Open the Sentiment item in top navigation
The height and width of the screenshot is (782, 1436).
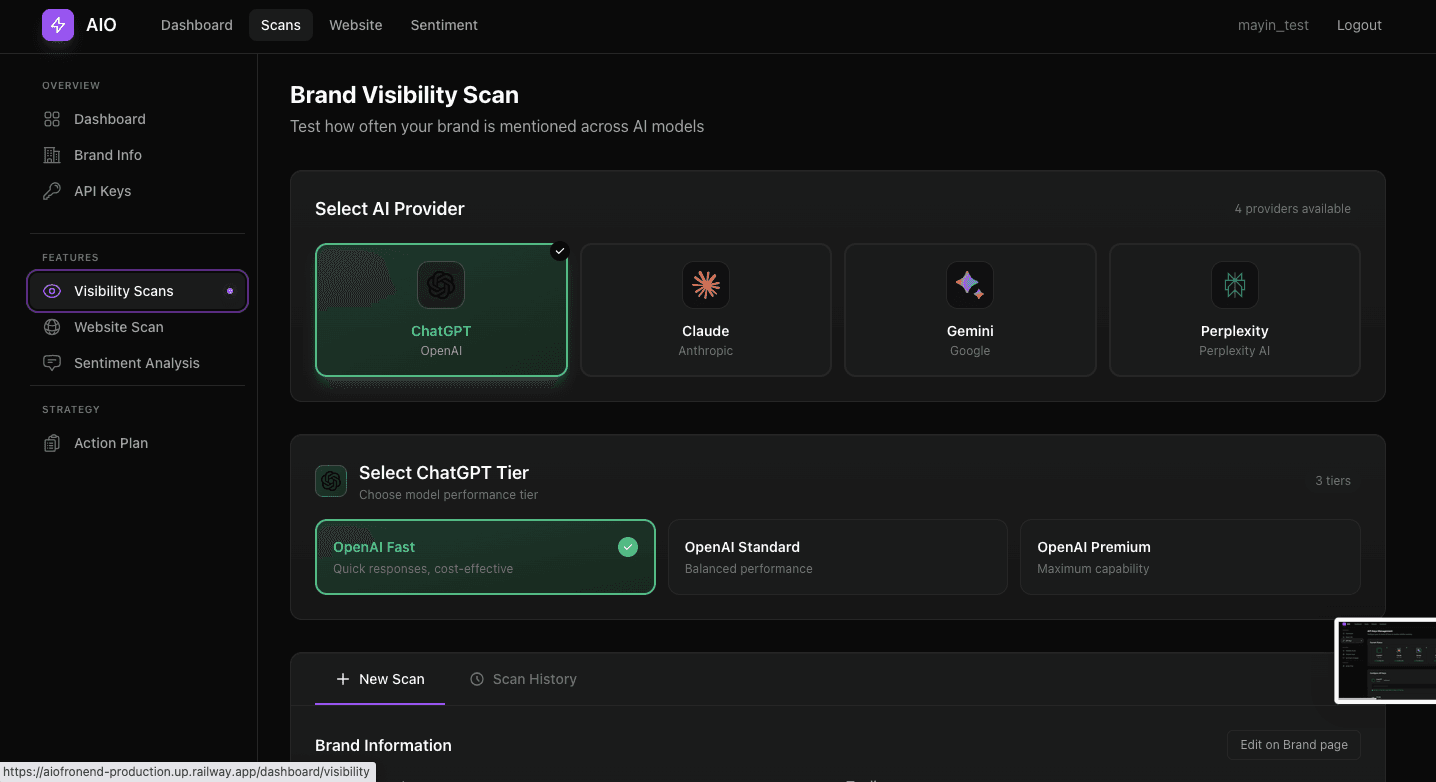pyautogui.click(x=444, y=25)
